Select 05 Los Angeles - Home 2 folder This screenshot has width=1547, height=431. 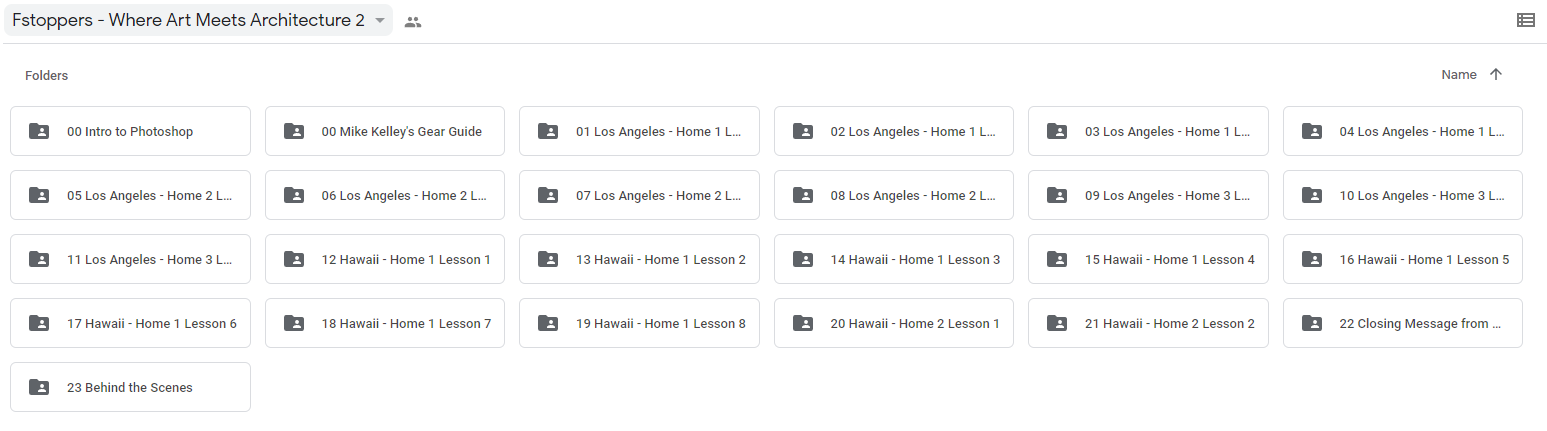[130, 195]
